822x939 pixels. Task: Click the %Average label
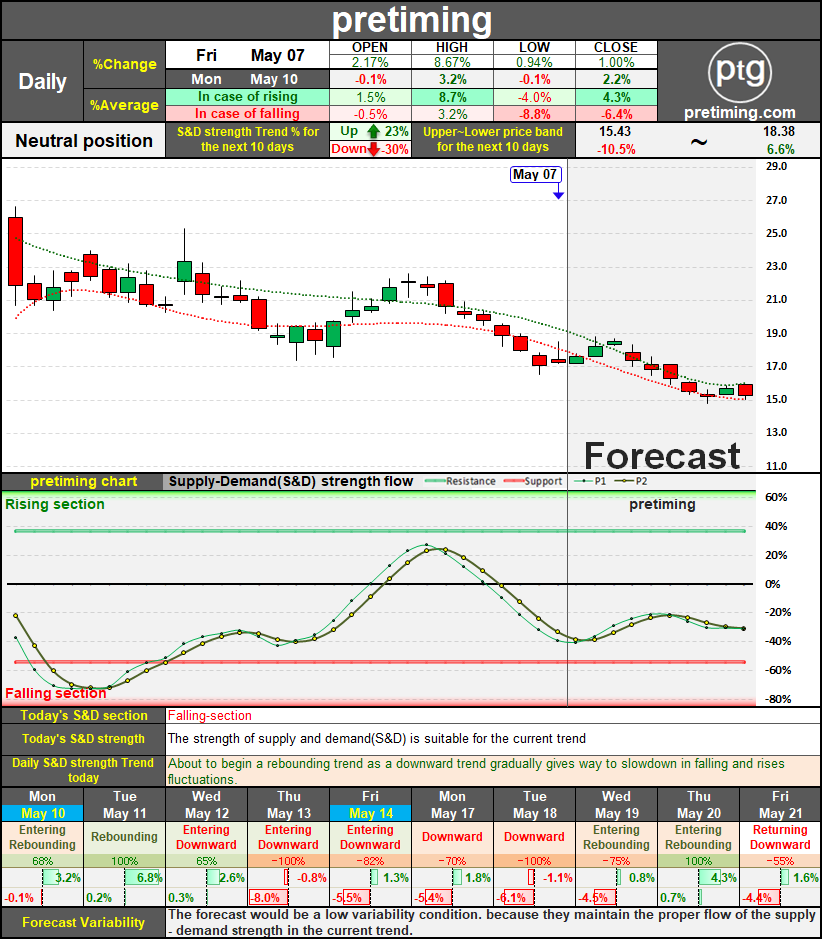(125, 105)
